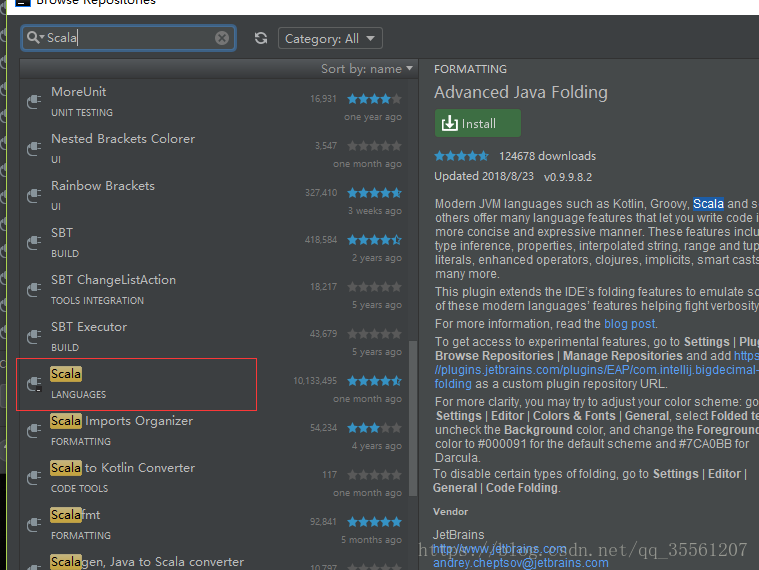Screen dimensions: 759x570
Task: Click the plugin list vertical scrollbar thumb
Action: [x=413, y=419]
